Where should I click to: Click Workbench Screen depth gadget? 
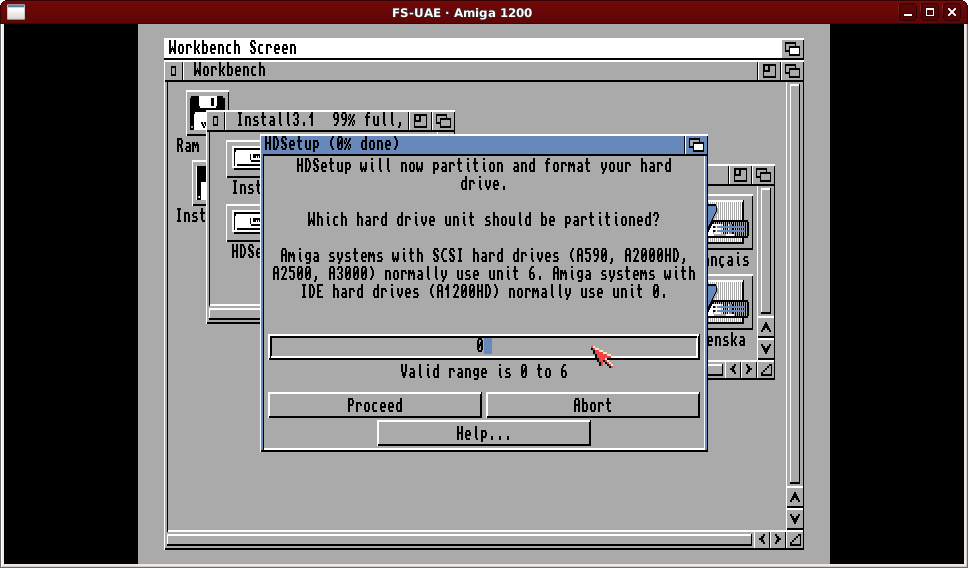(792, 48)
